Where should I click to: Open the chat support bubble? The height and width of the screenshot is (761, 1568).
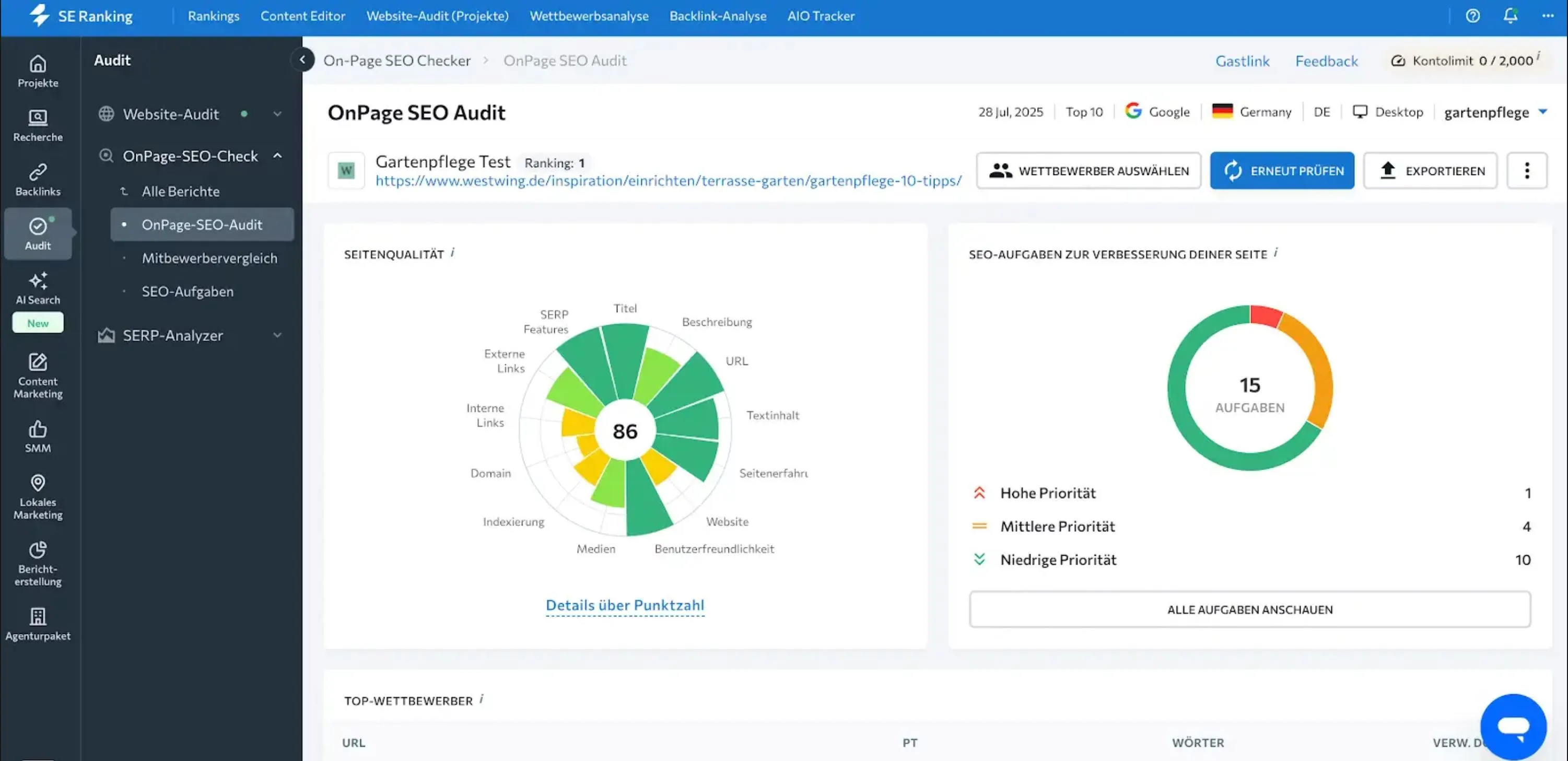point(1513,727)
